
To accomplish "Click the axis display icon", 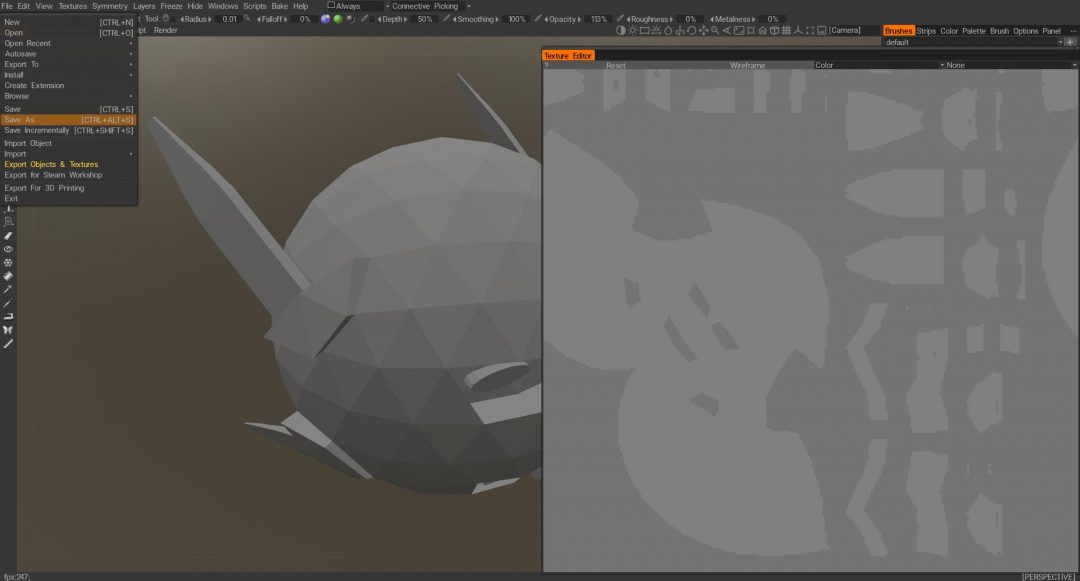I will pos(798,30).
